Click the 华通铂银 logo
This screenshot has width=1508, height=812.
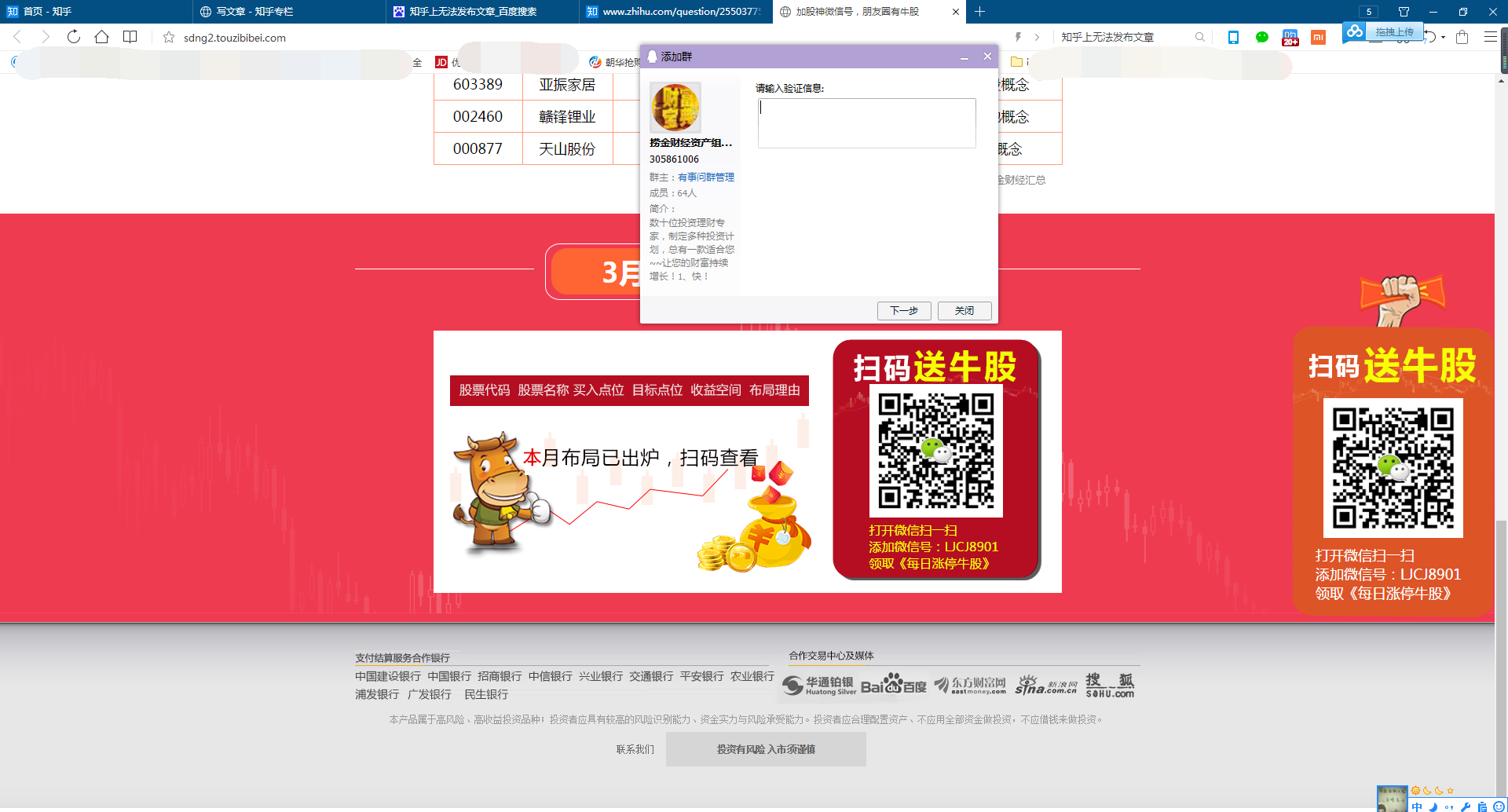tap(819, 686)
